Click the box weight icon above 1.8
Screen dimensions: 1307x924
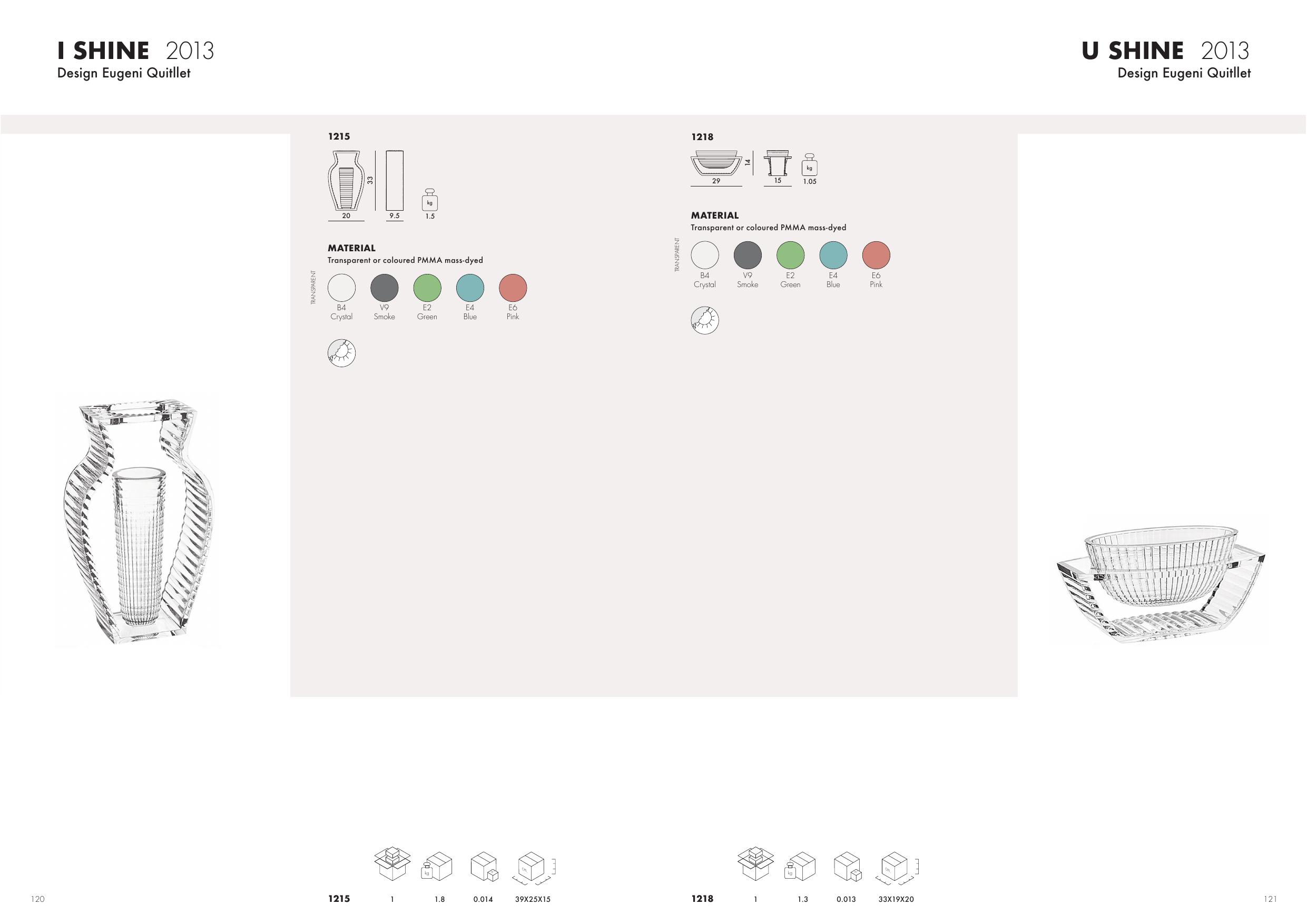point(437,867)
